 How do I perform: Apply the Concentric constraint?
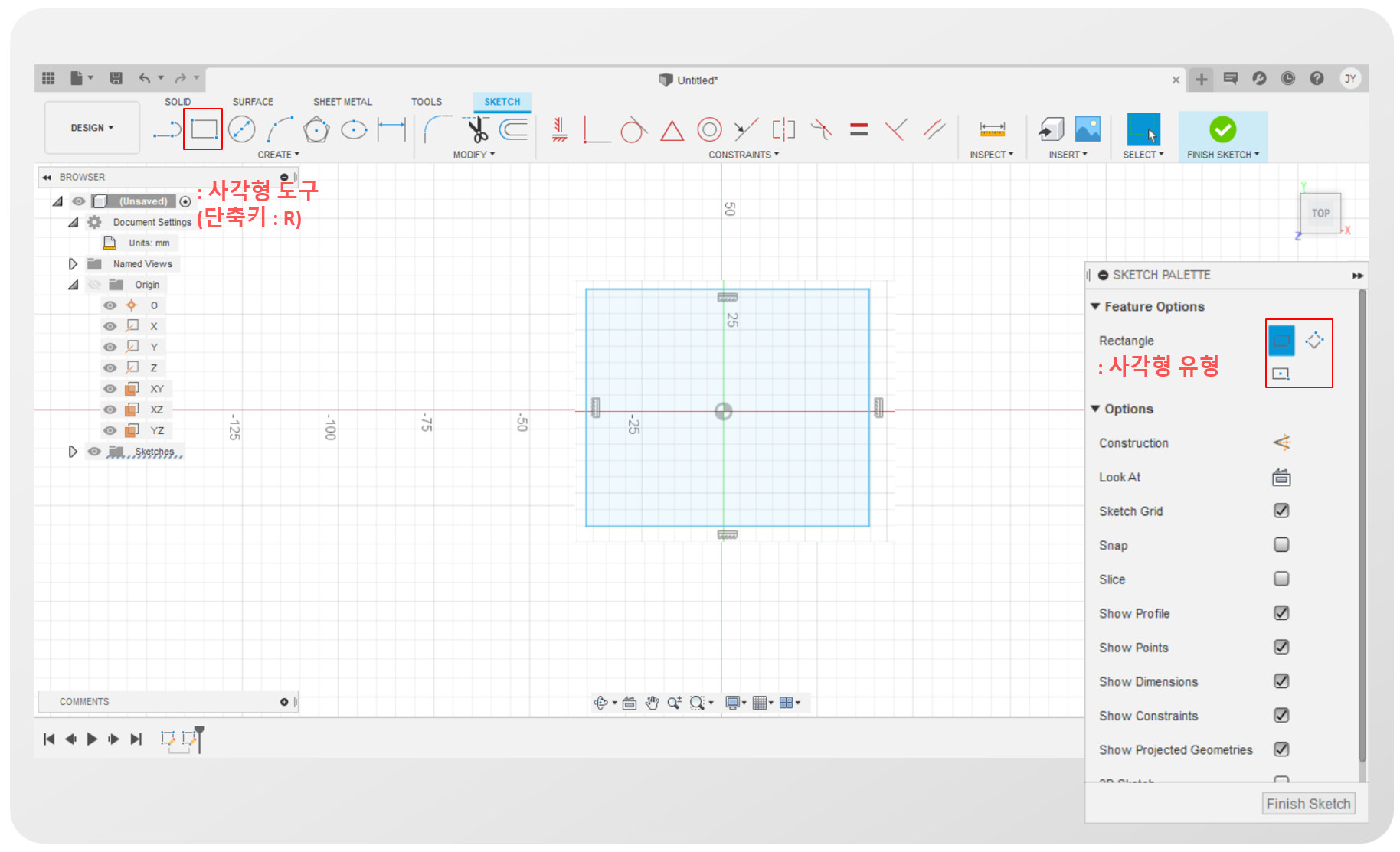click(x=709, y=129)
